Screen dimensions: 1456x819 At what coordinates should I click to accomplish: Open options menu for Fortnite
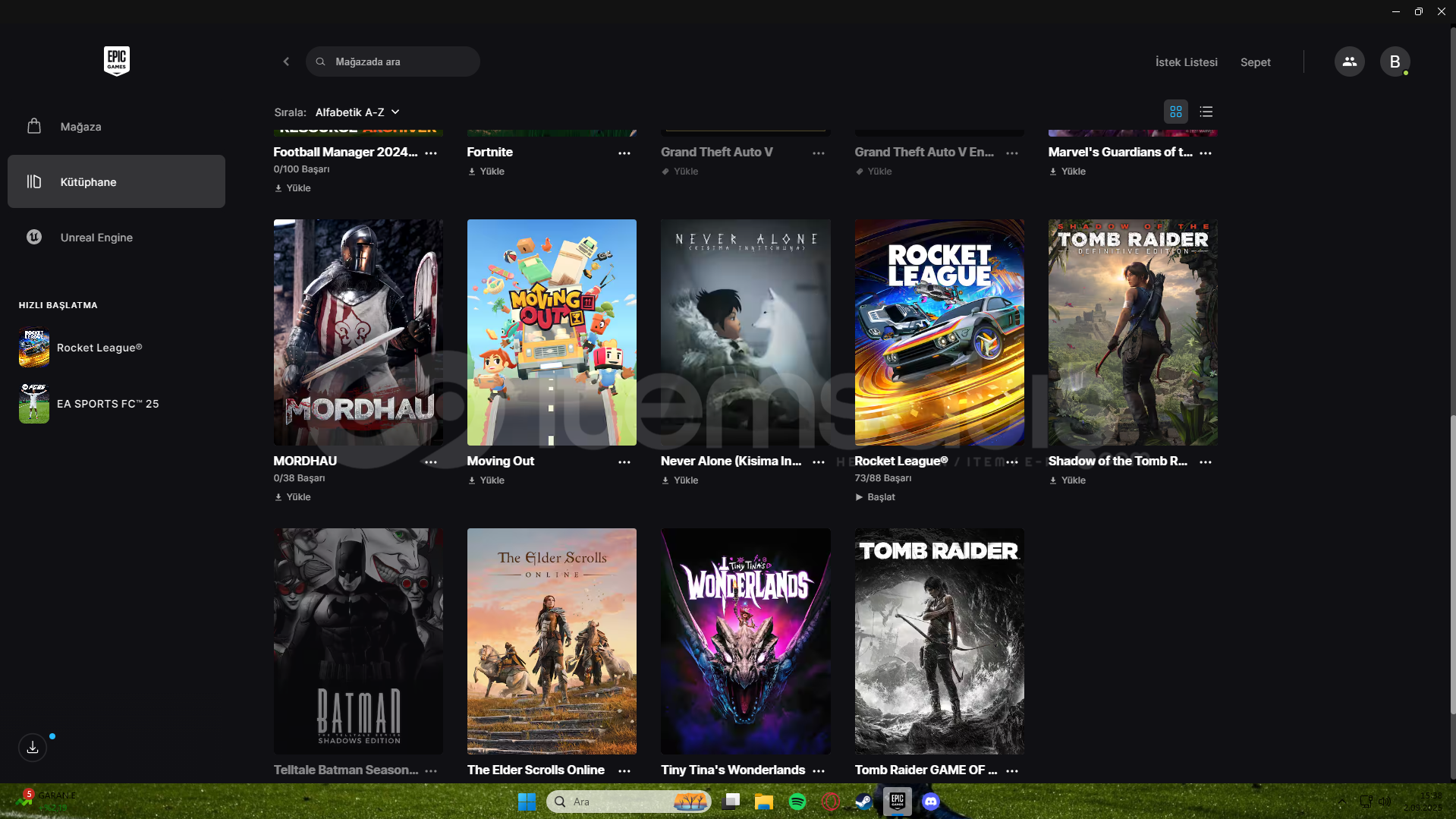pos(624,153)
